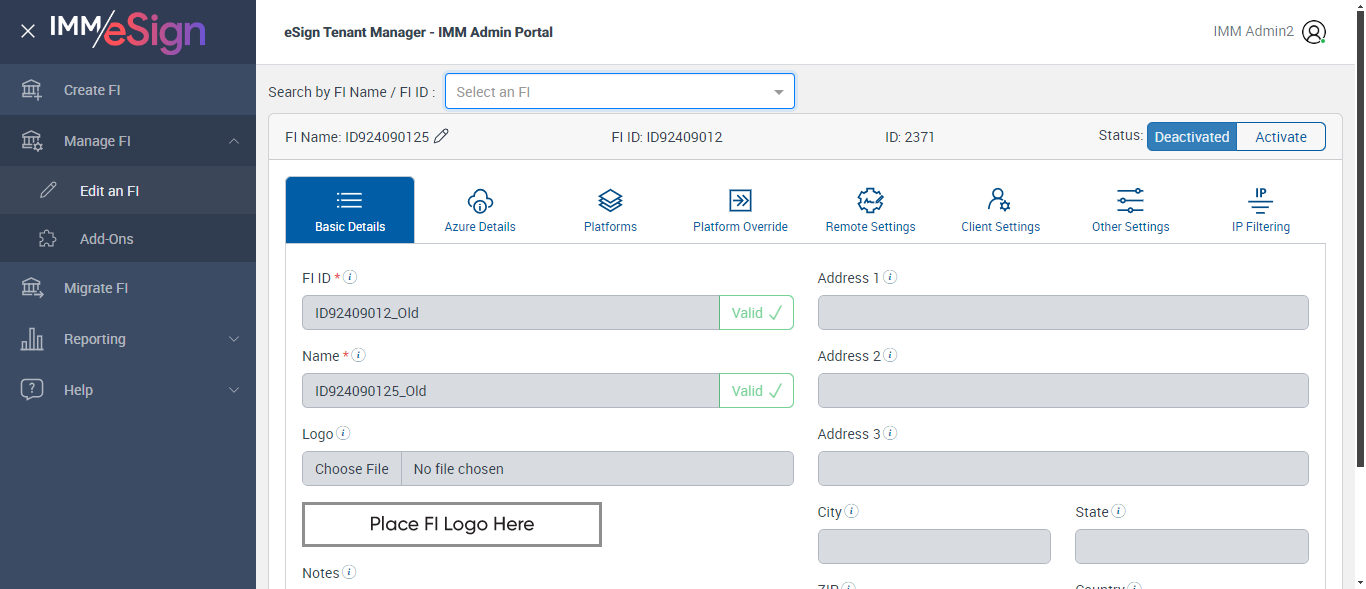Open the IMM Admin2 user profile icon
Image resolution: width=1366 pixels, height=589 pixels.
pos(1313,32)
